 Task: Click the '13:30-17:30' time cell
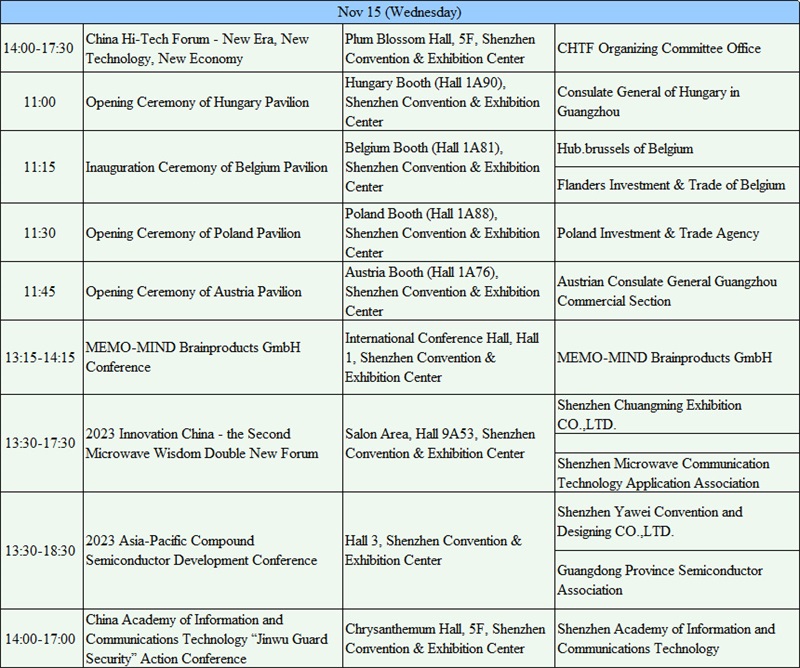click(x=40, y=443)
